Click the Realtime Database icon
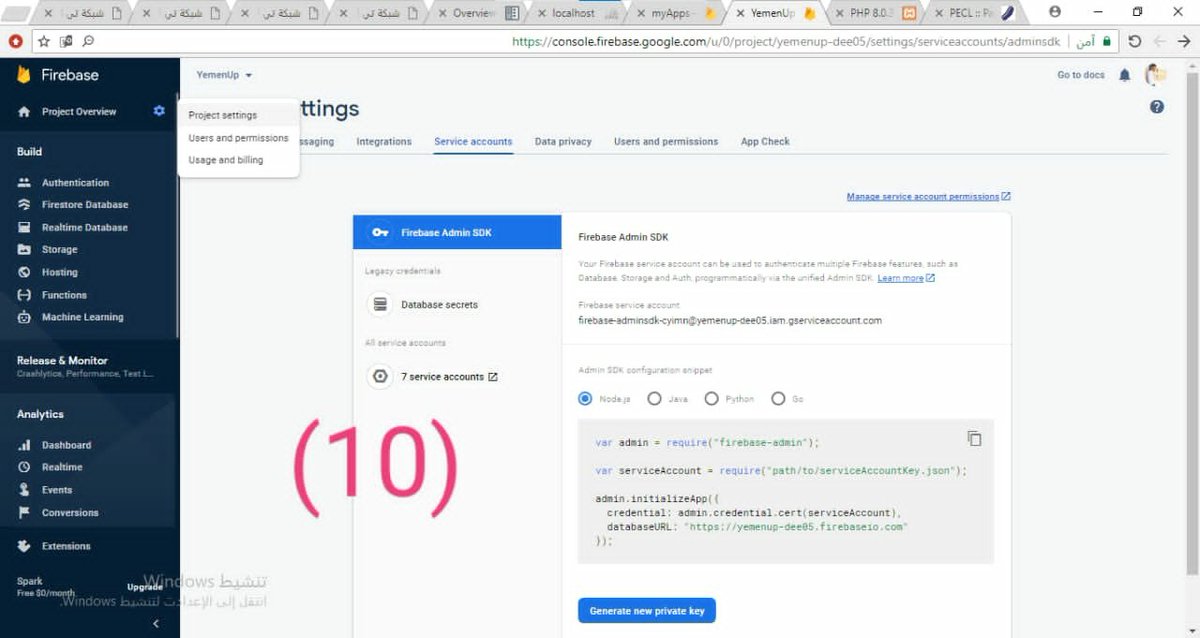Screen dimensions: 1200x638 [24, 227]
